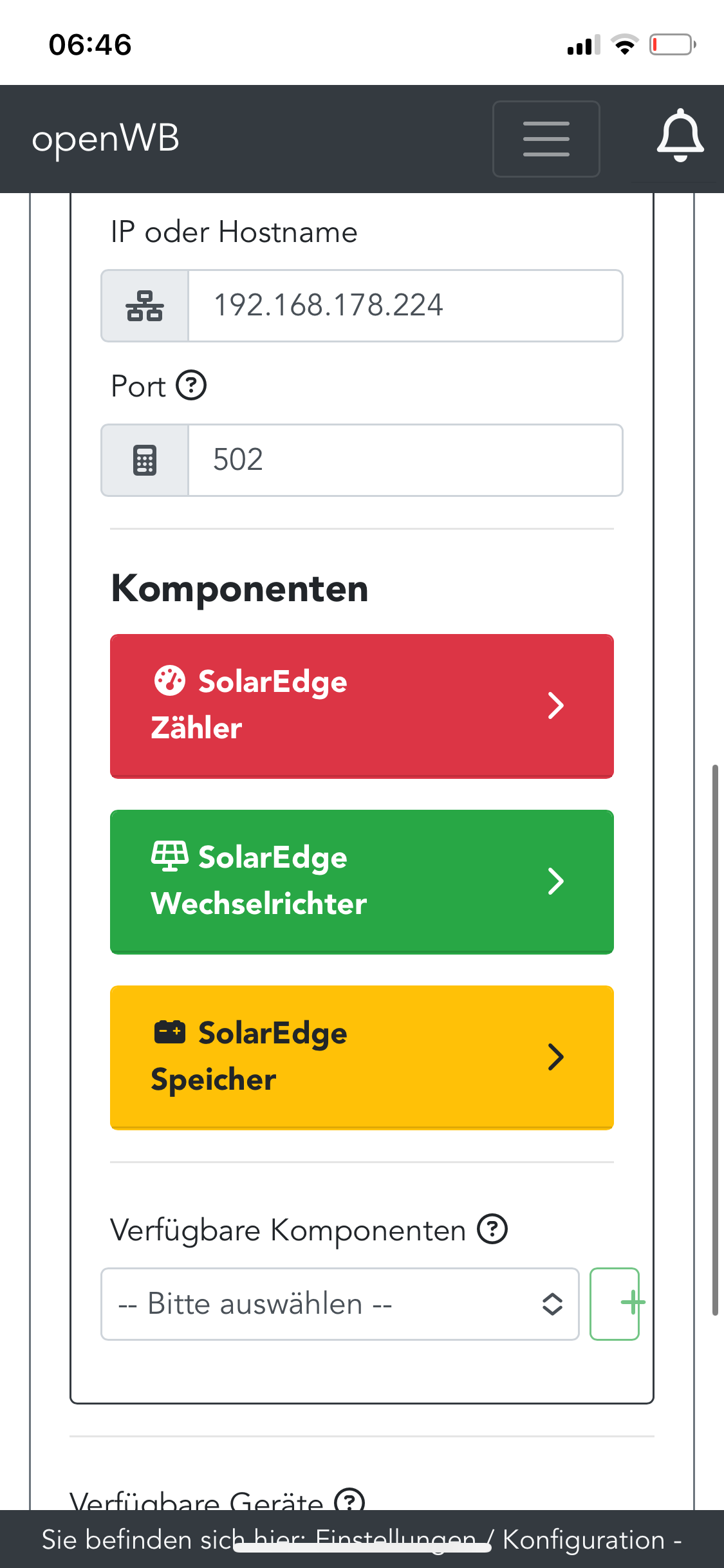Add selected component with green plus button

click(x=615, y=1303)
